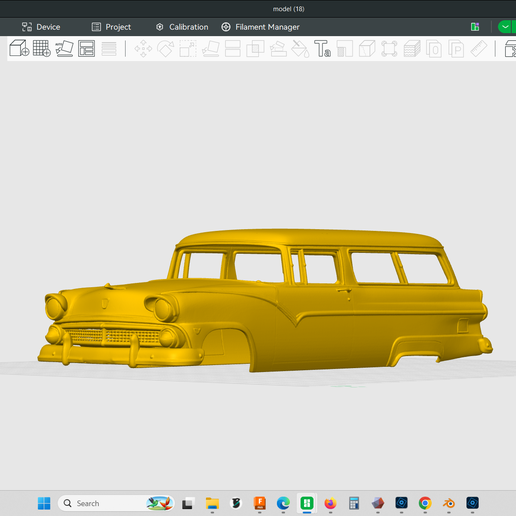Select the Scale tool icon
Image resolution: width=516 pixels, height=516 pixels.
click(x=188, y=49)
